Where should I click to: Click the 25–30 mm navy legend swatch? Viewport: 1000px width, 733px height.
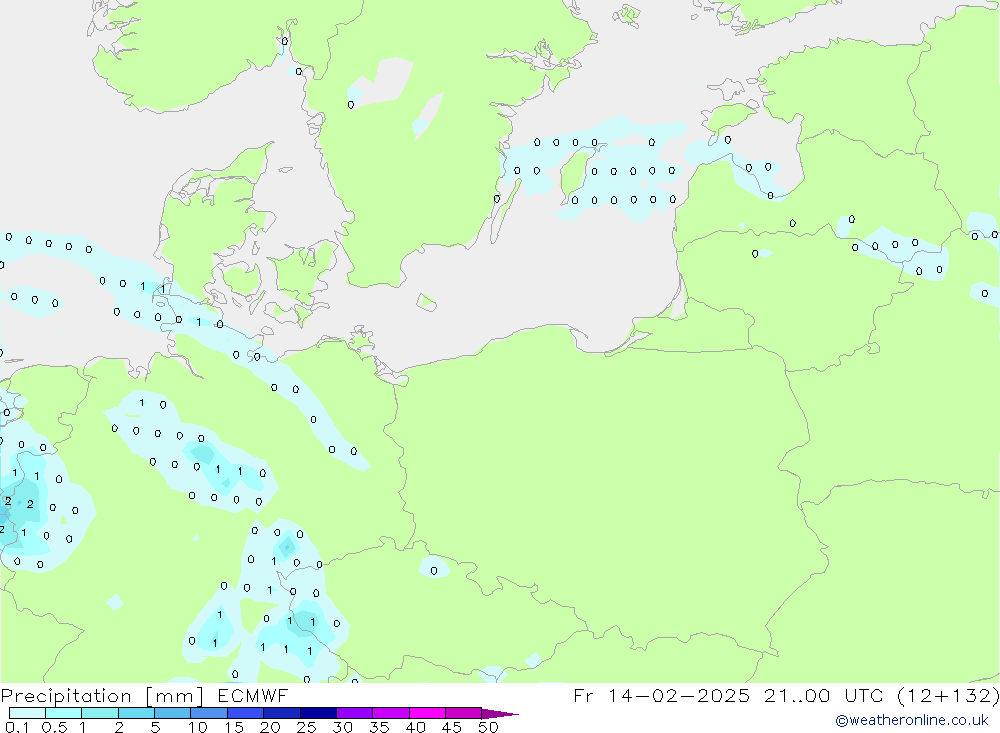(x=318, y=713)
